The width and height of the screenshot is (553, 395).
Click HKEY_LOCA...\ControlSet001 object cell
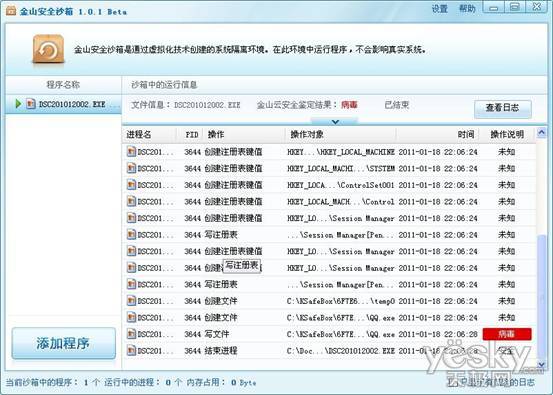pyautogui.click(x=341, y=185)
